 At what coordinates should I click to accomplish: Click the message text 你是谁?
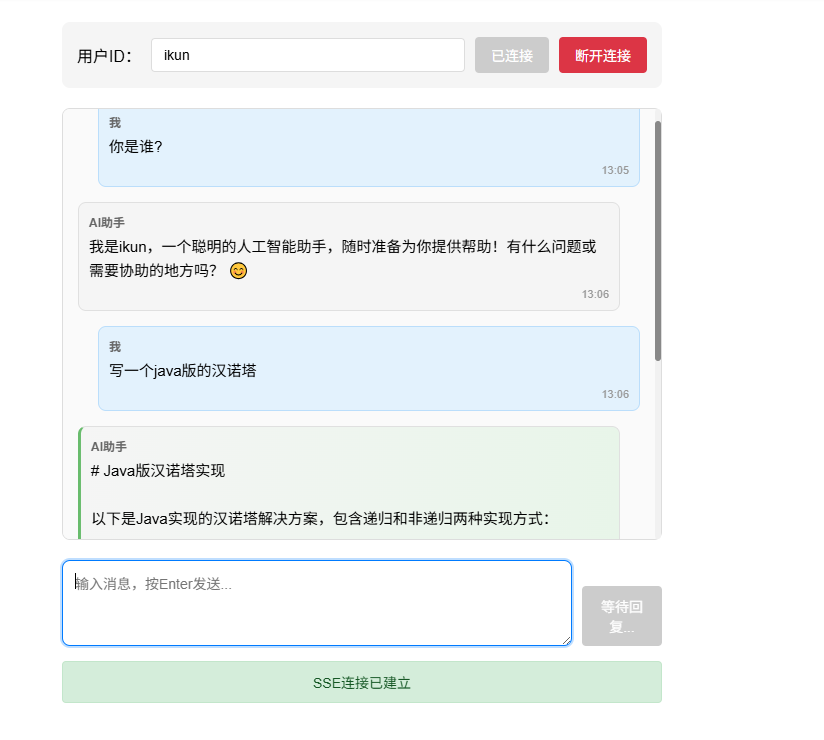click(136, 147)
